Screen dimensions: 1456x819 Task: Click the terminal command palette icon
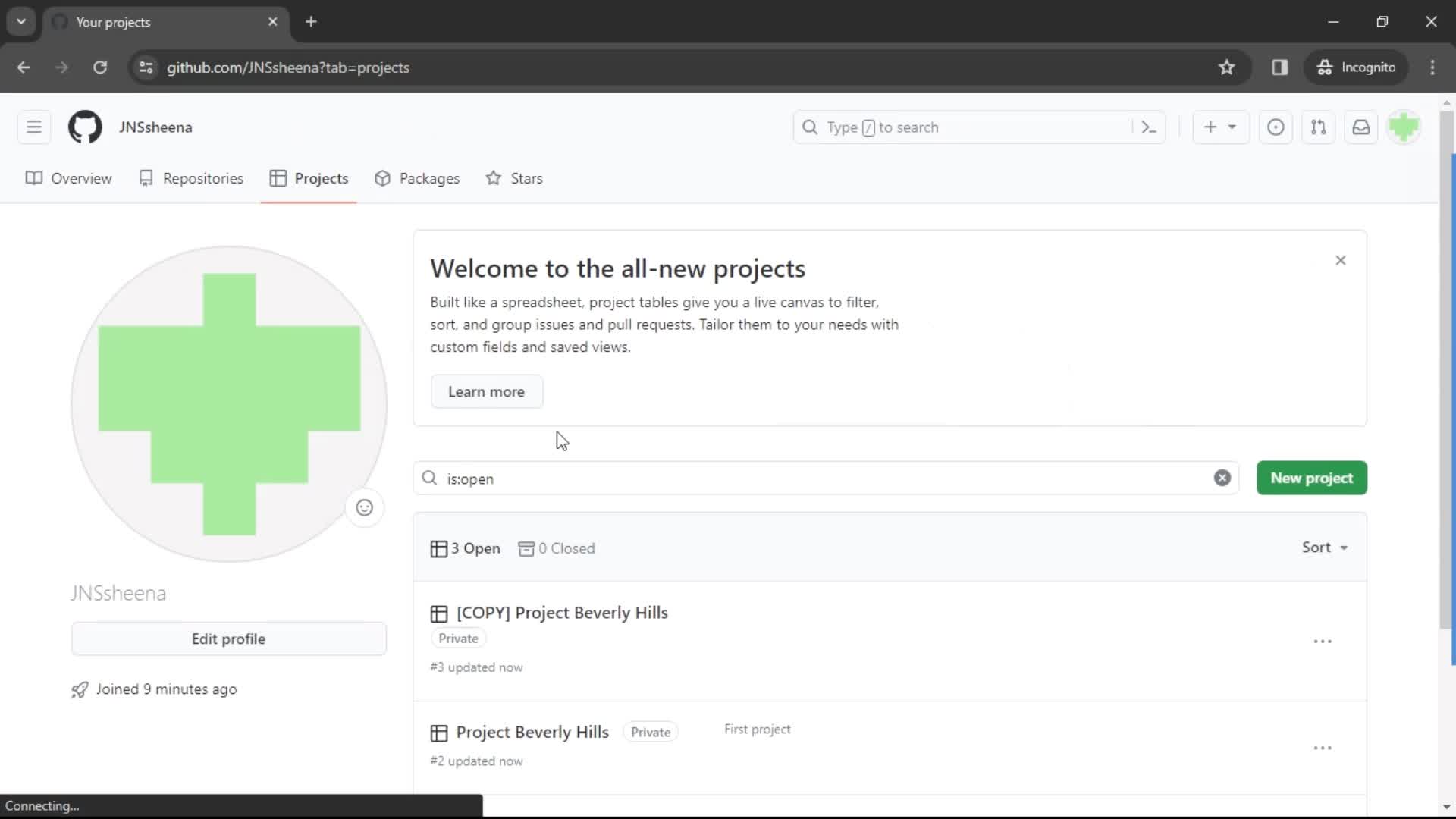[1148, 127]
